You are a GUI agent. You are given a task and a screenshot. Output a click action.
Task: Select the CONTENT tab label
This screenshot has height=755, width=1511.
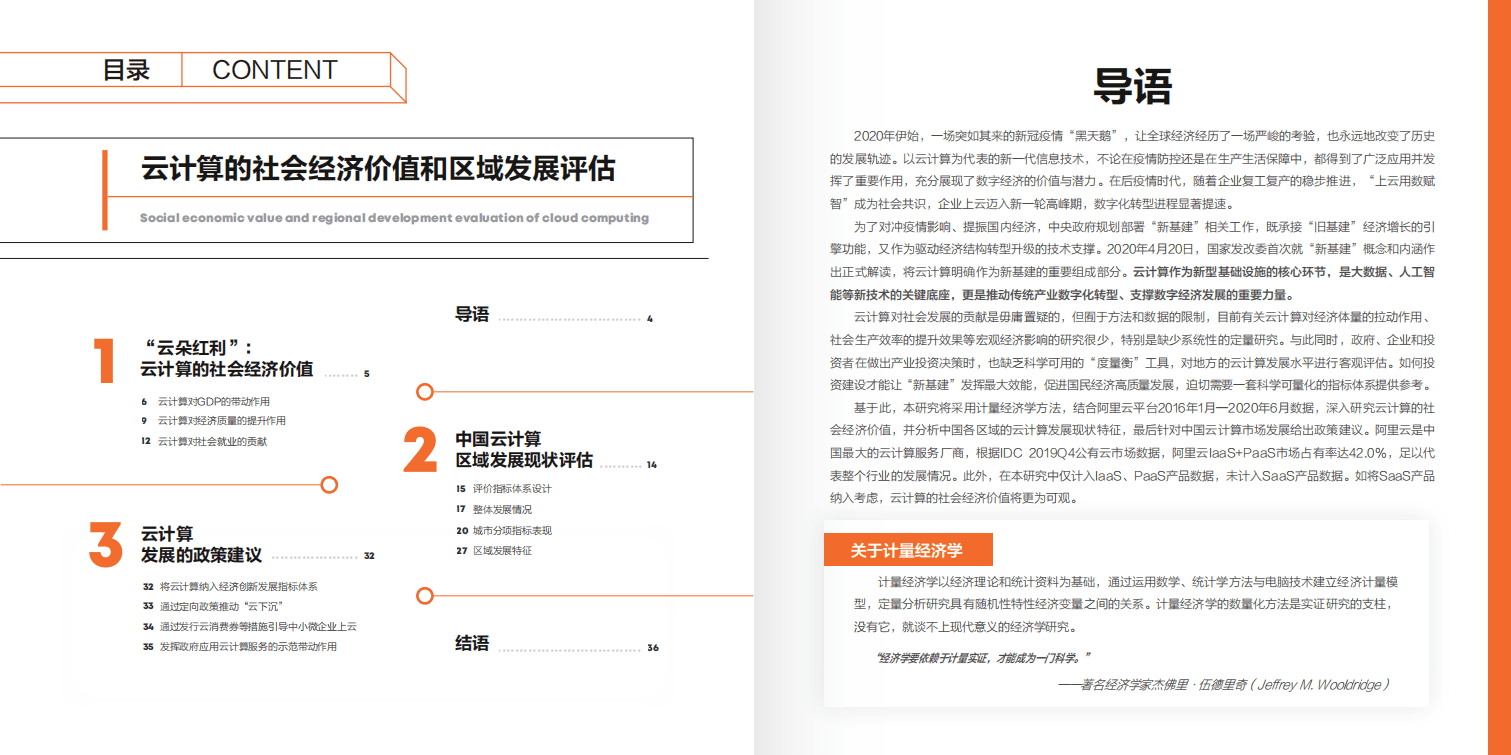coord(273,70)
